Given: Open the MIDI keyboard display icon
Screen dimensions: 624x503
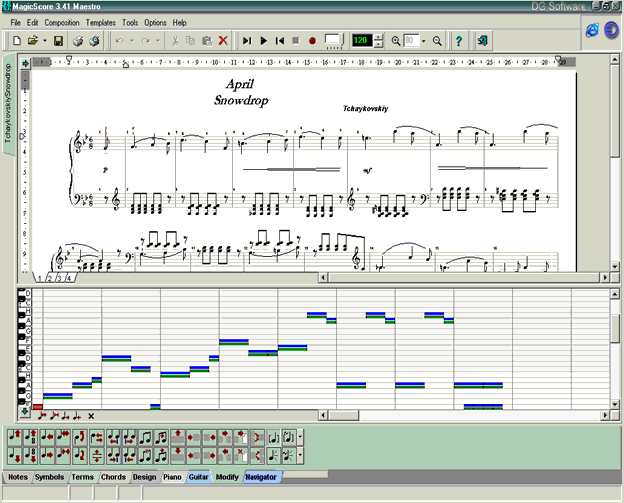Looking at the screenshot, I should point(333,41).
